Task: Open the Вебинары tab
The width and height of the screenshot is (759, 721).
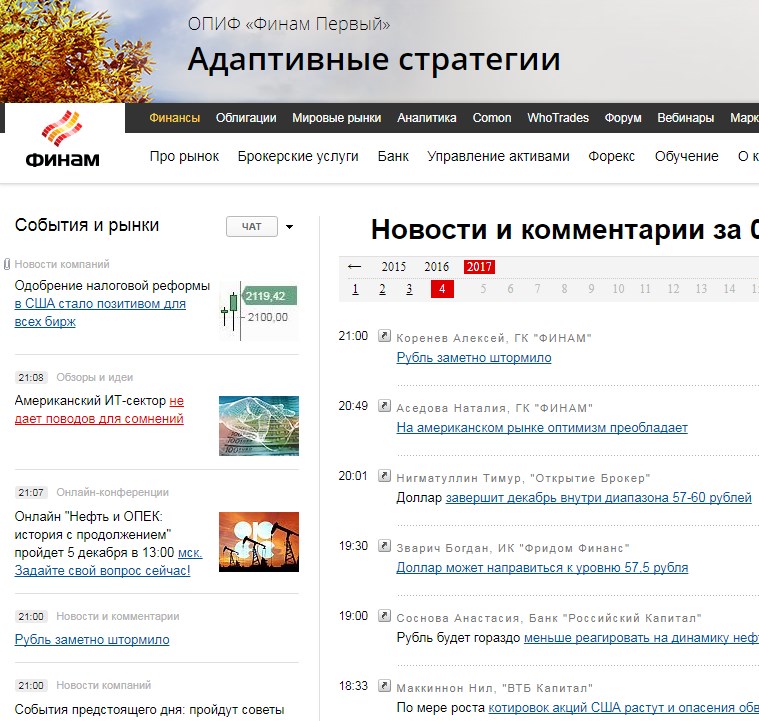Action: 685,118
